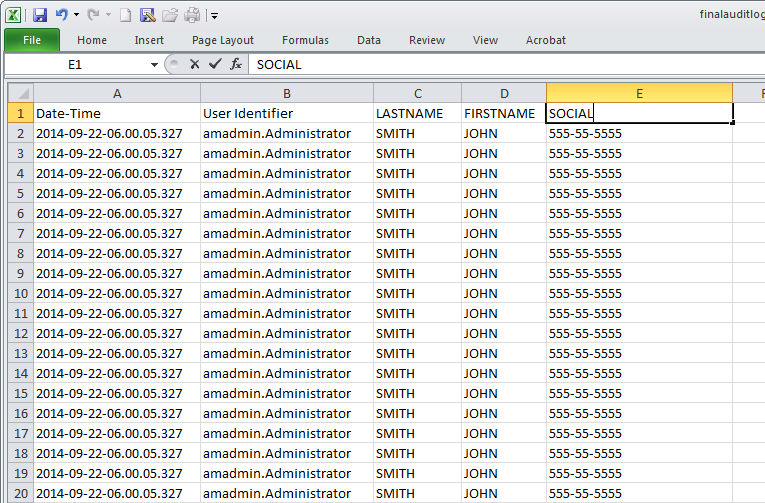Expand the Name Box dropdown arrow
Viewport: 765px width, 503px height.
154,64
